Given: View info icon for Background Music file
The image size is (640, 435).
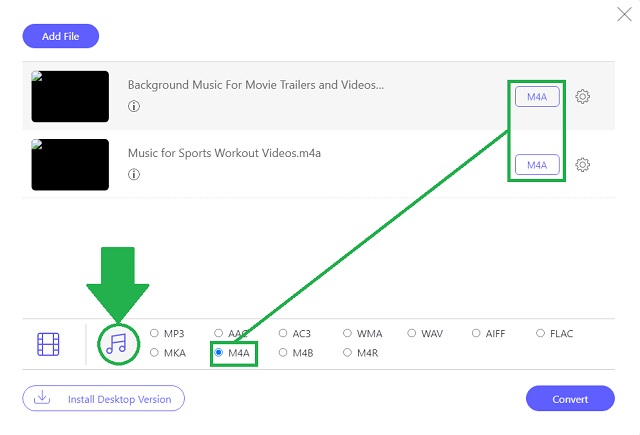Looking at the screenshot, I should click(x=134, y=106).
